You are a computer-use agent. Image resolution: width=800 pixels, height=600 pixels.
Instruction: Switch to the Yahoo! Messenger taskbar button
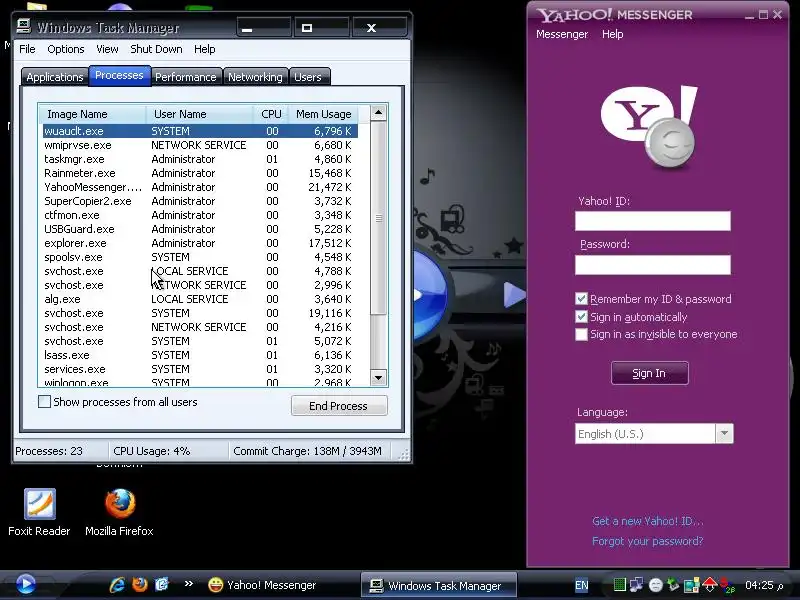[262, 585]
